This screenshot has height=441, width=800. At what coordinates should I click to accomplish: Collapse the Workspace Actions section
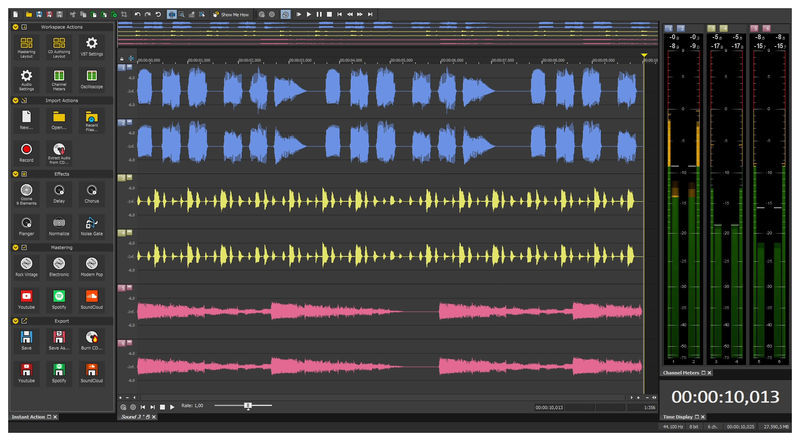15,26
